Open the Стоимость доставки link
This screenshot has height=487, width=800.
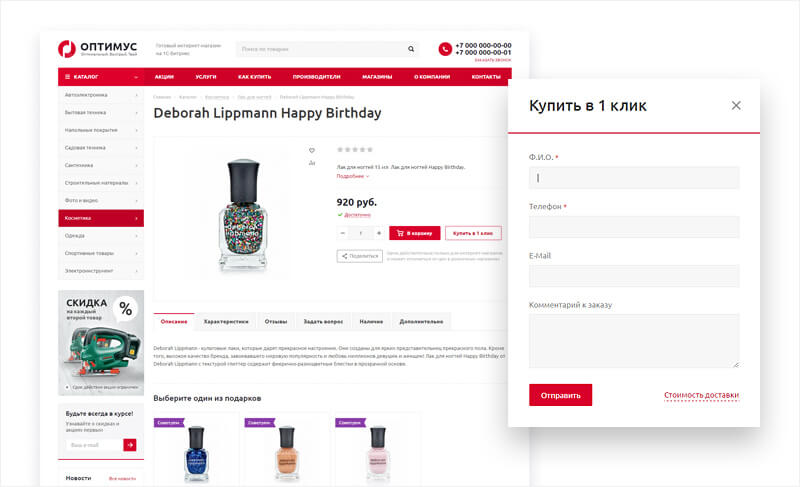tap(701, 395)
